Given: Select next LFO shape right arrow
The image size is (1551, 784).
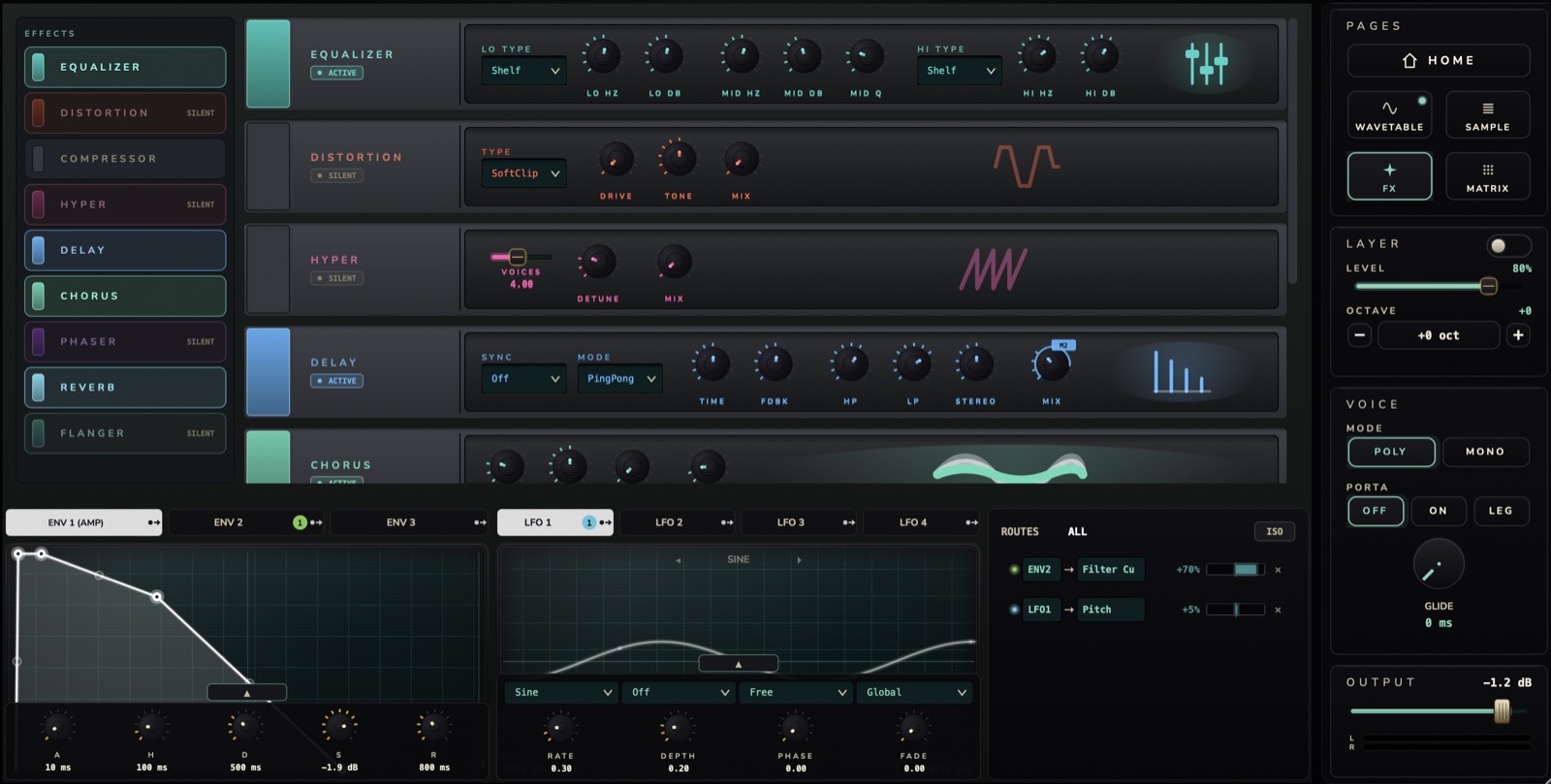Looking at the screenshot, I should tap(799, 560).
